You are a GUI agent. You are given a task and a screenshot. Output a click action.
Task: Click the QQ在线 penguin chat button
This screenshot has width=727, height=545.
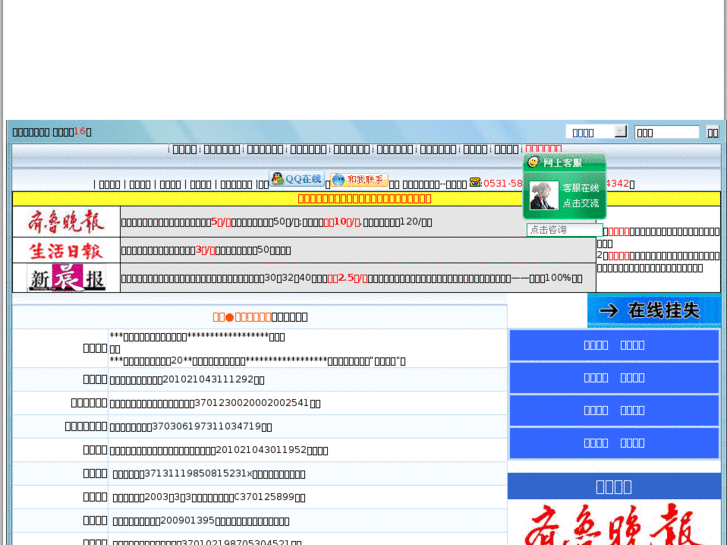pyautogui.click(x=297, y=179)
